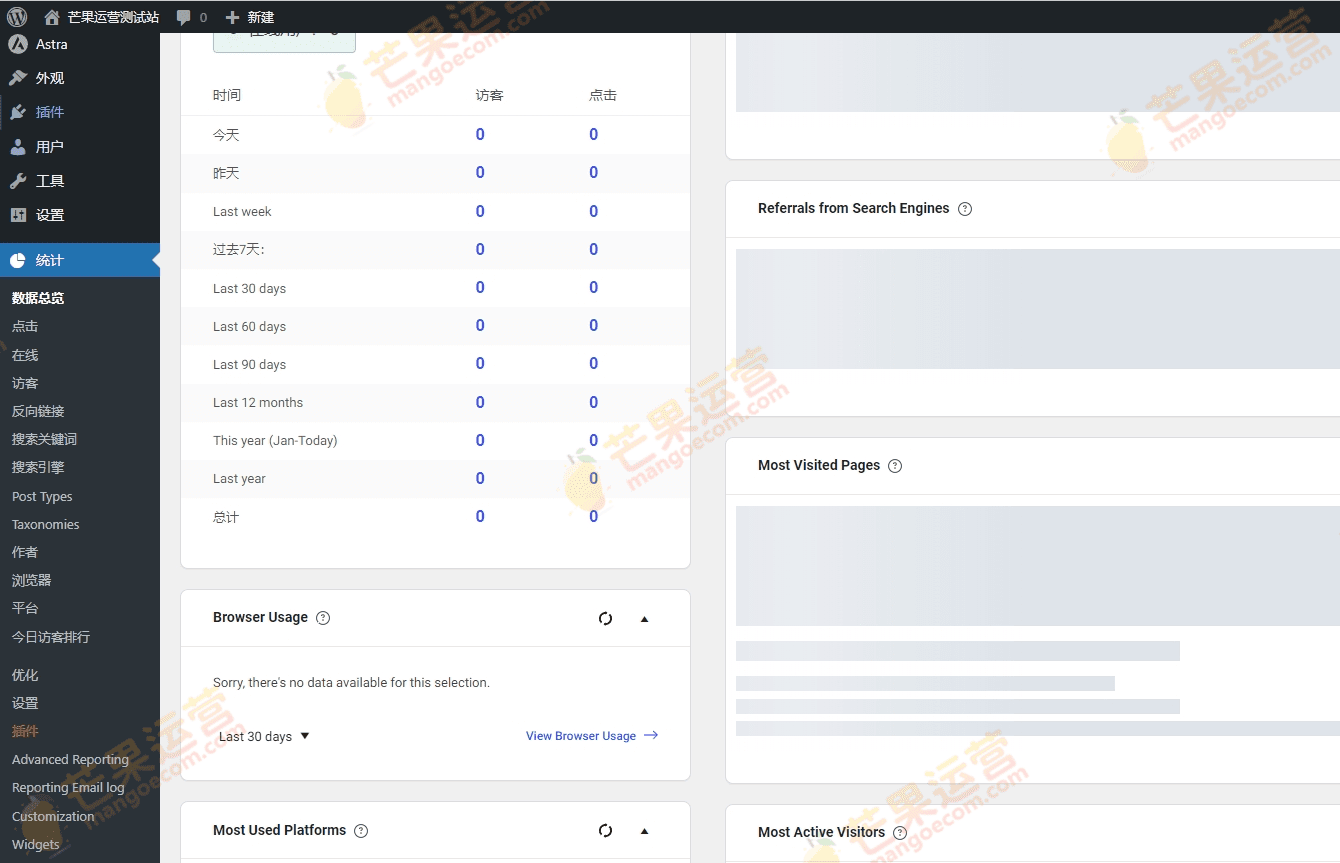Click the 芒果运营测试站 site name link
The height and width of the screenshot is (863, 1340).
[113, 17]
